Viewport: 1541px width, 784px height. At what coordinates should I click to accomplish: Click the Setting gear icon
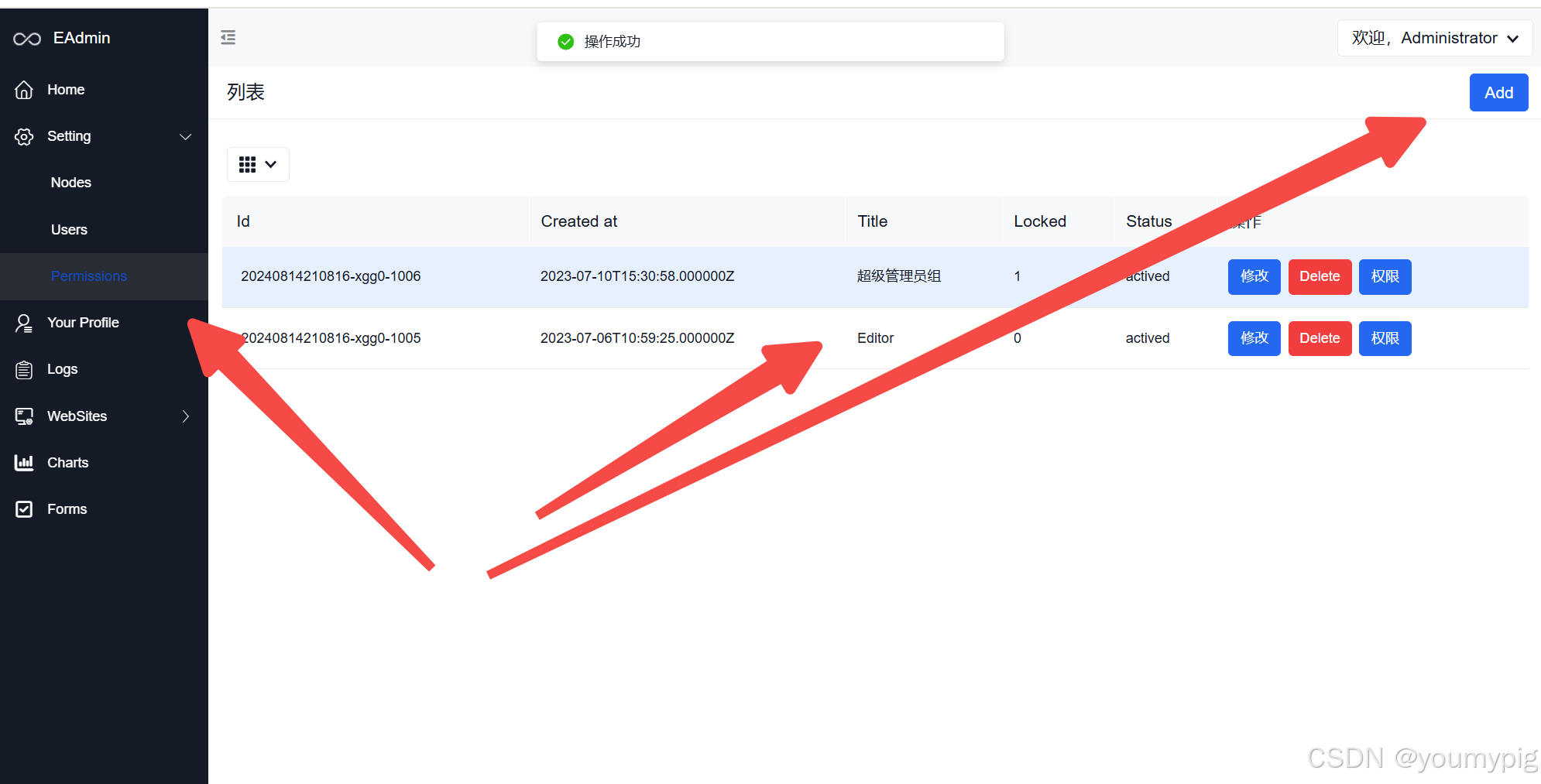coord(24,137)
